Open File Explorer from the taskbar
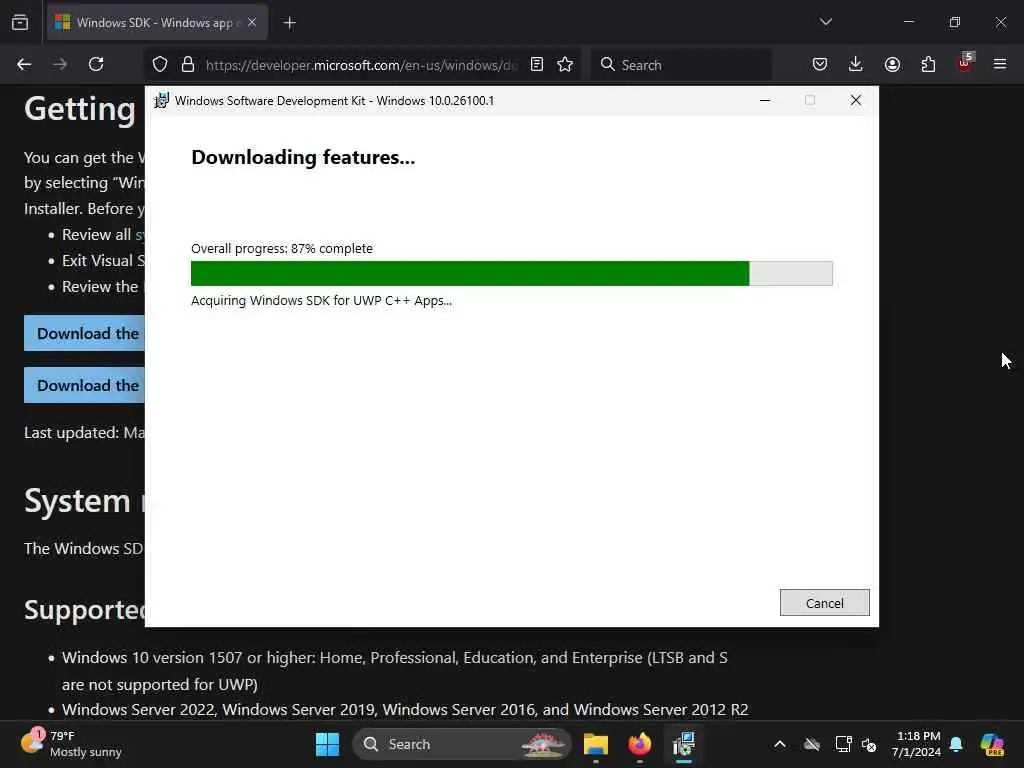 596,744
